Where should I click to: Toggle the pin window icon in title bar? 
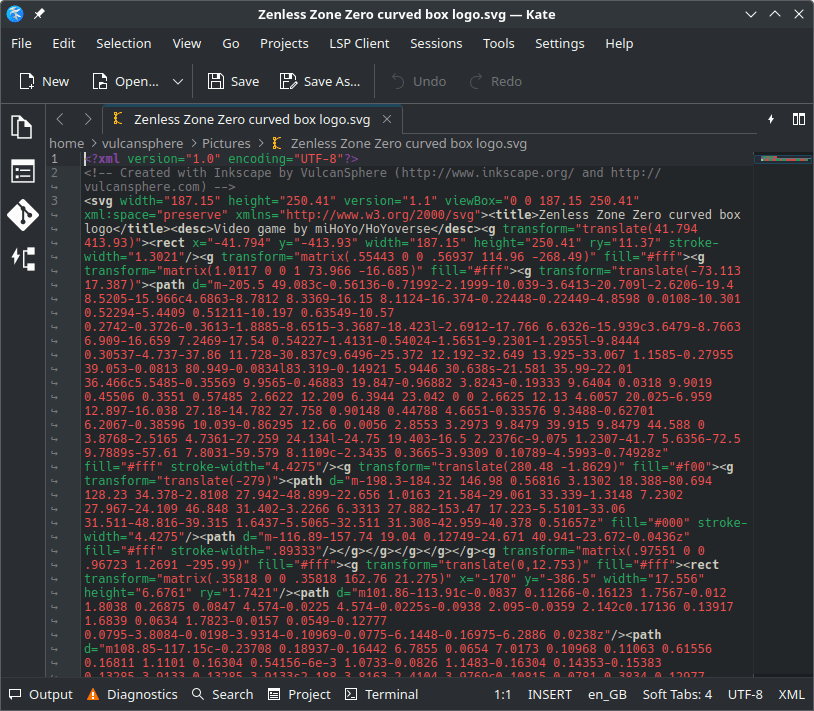pos(39,15)
